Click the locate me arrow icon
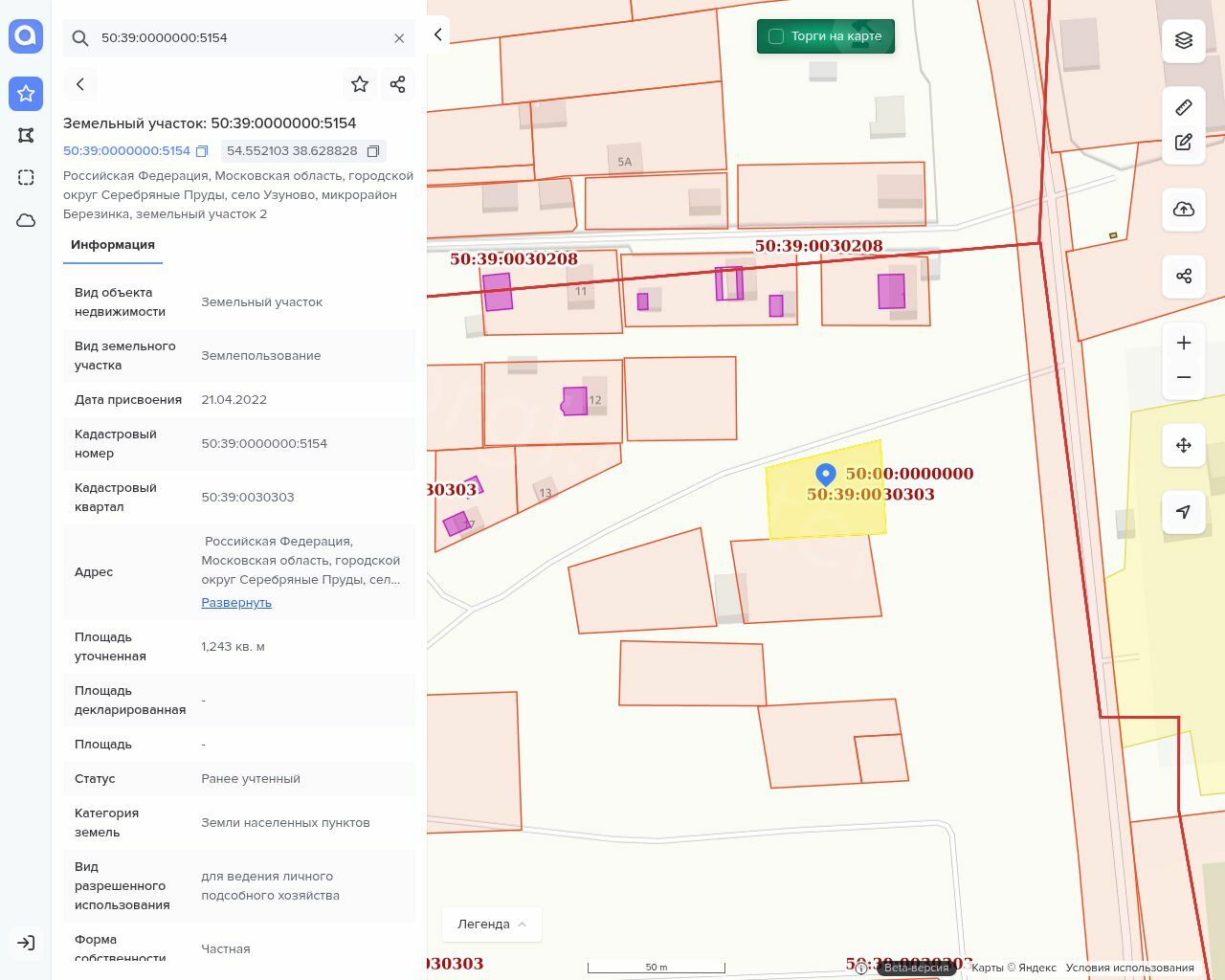The width and height of the screenshot is (1225, 980). [x=1184, y=512]
